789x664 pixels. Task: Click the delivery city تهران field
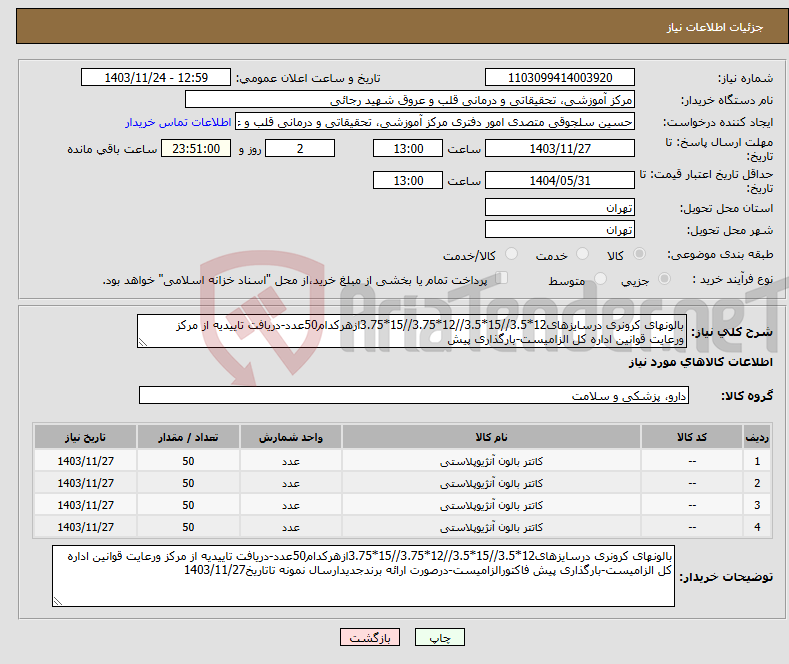pos(560,229)
